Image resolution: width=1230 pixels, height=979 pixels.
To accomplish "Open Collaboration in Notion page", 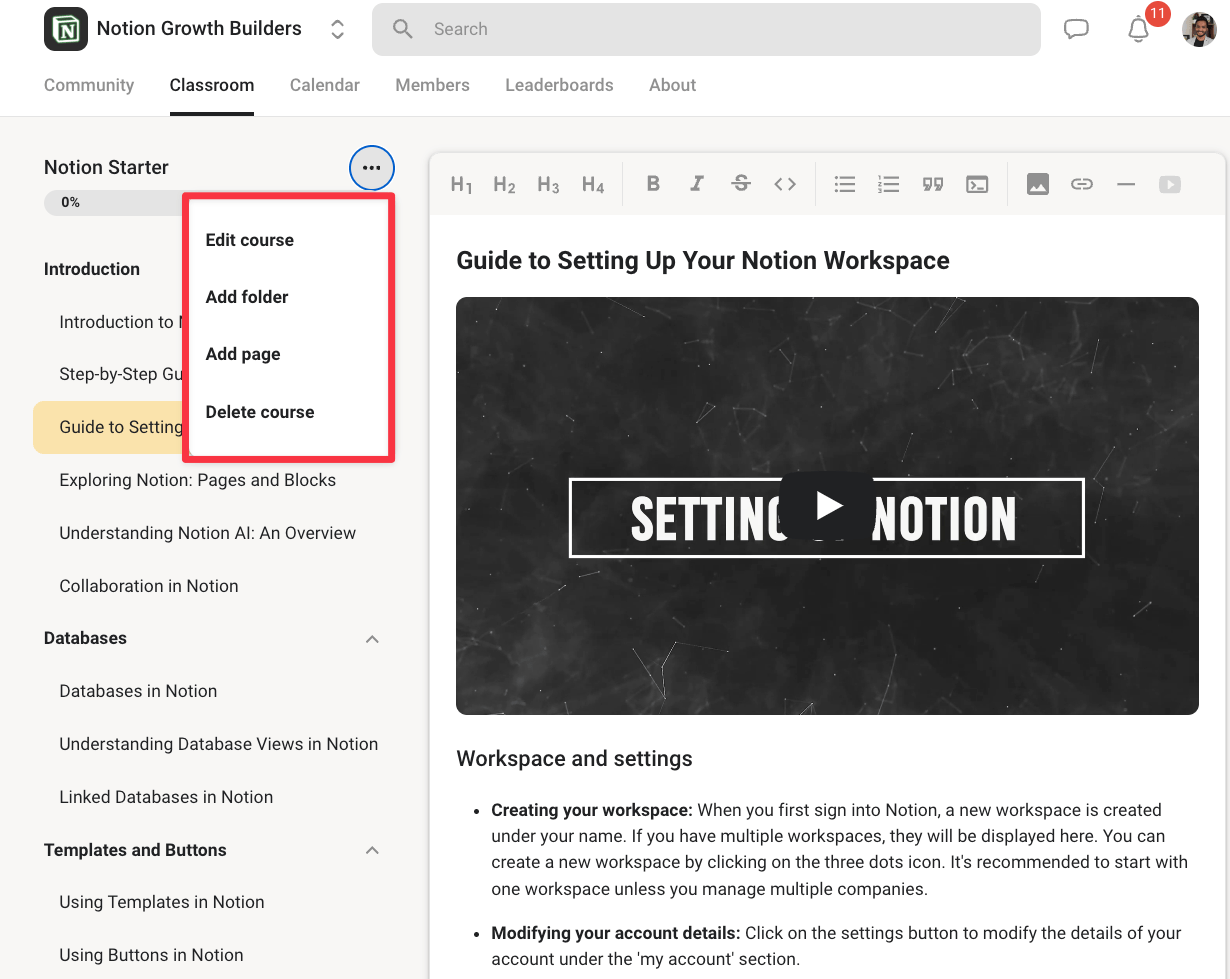I will point(149,586).
